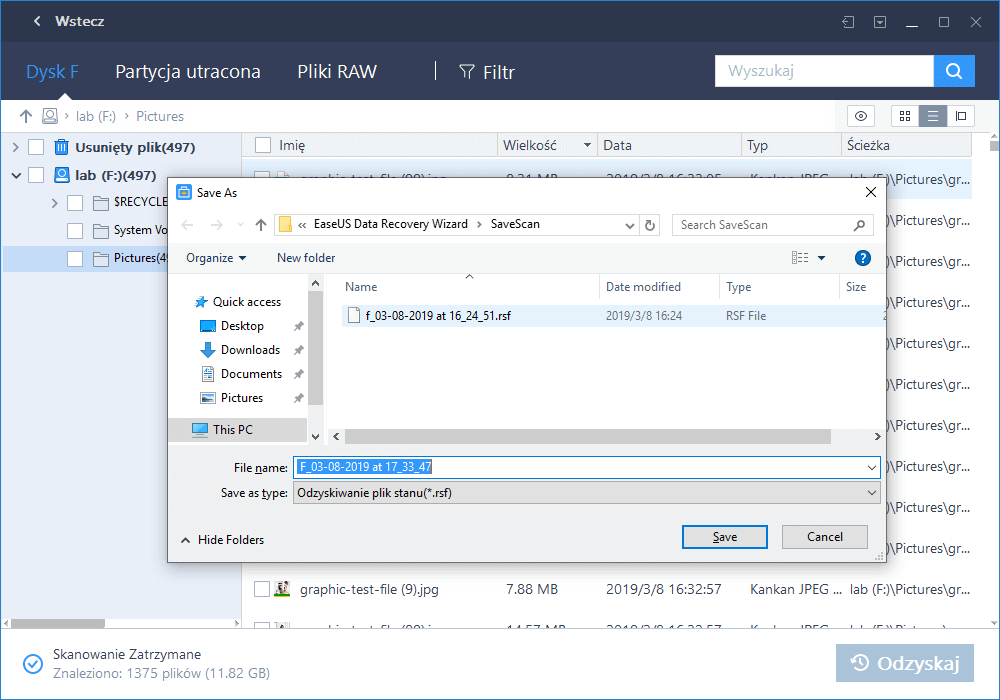1000x700 pixels.
Task: Switch to preview pane view mode
Action: (x=961, y=116)
